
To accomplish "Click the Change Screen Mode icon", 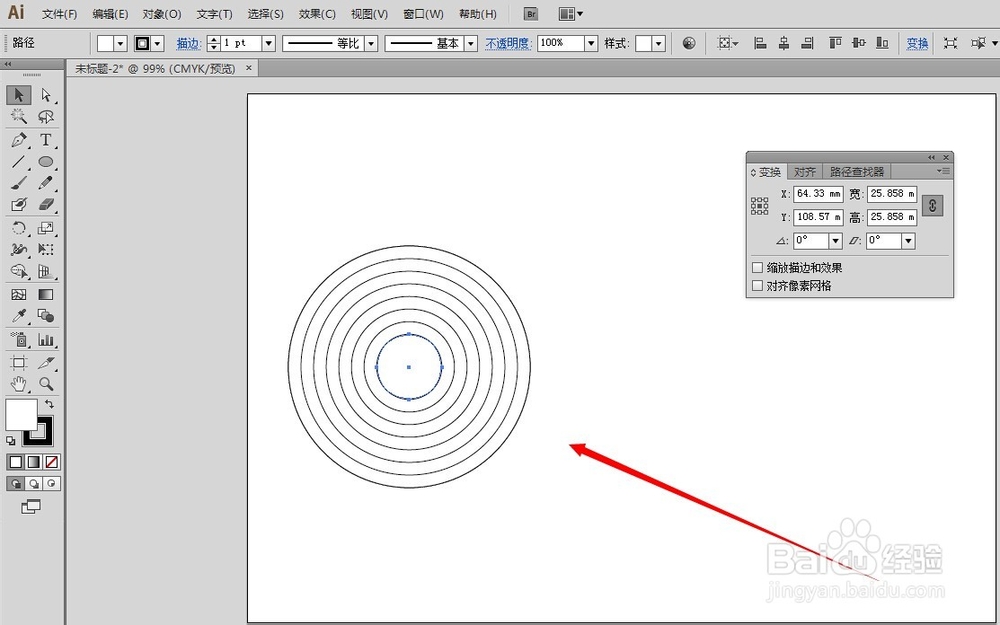I will (31, 507).
